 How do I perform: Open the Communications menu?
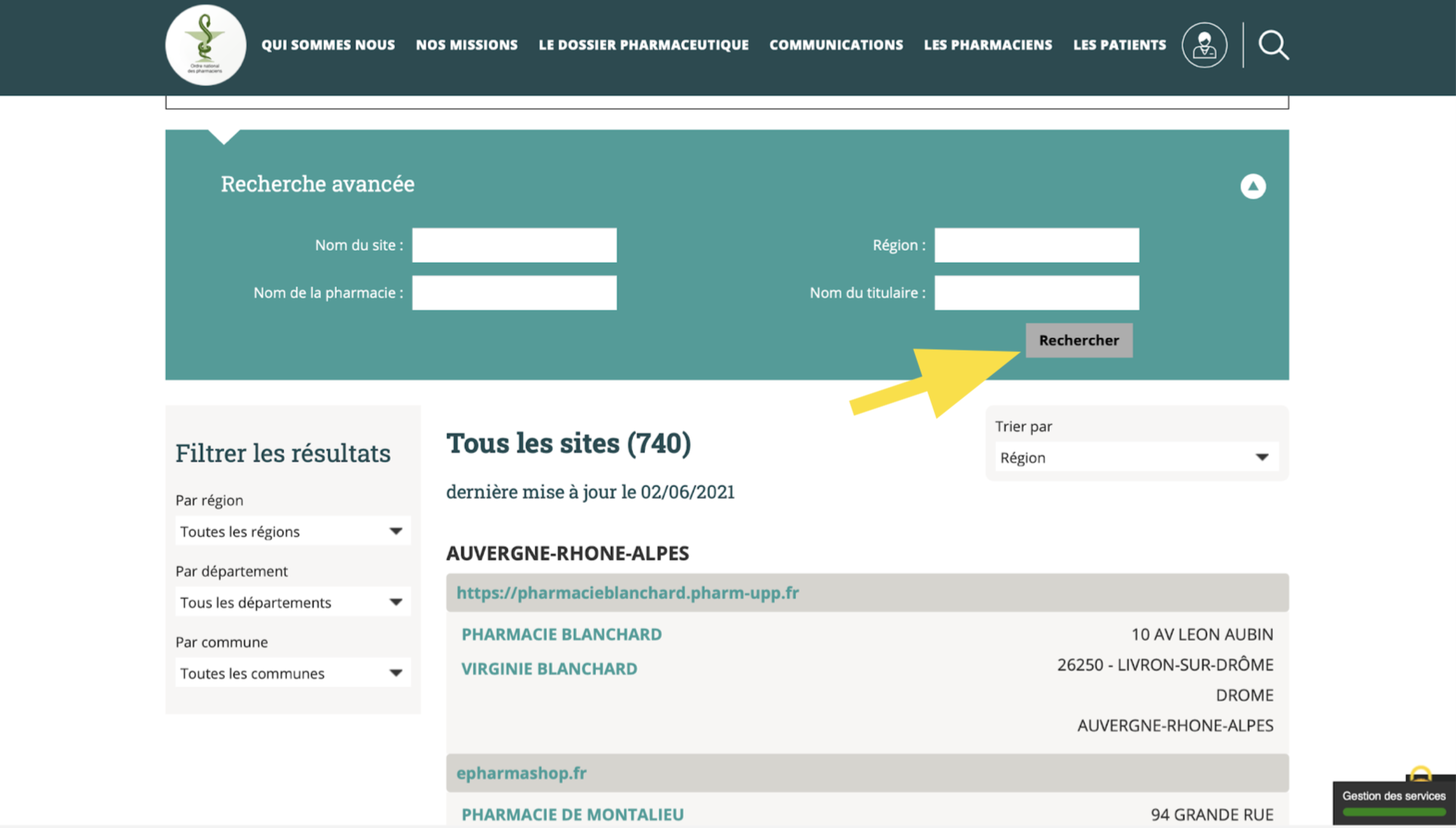coord(836,45)
